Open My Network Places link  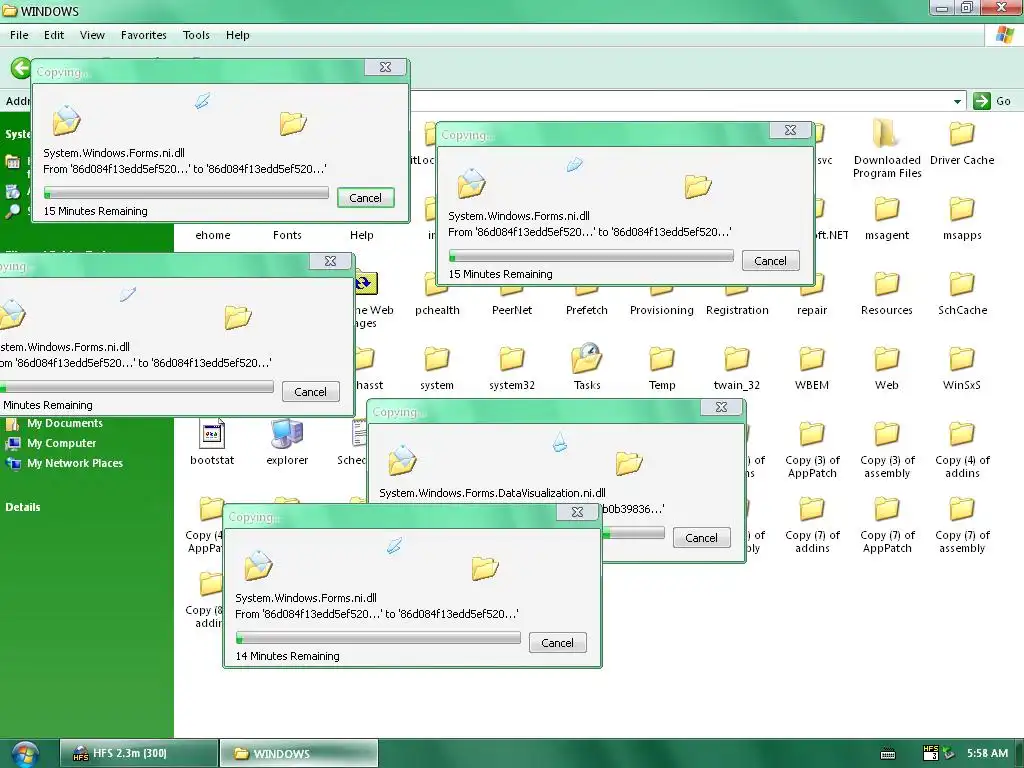(x=74, y=463)
